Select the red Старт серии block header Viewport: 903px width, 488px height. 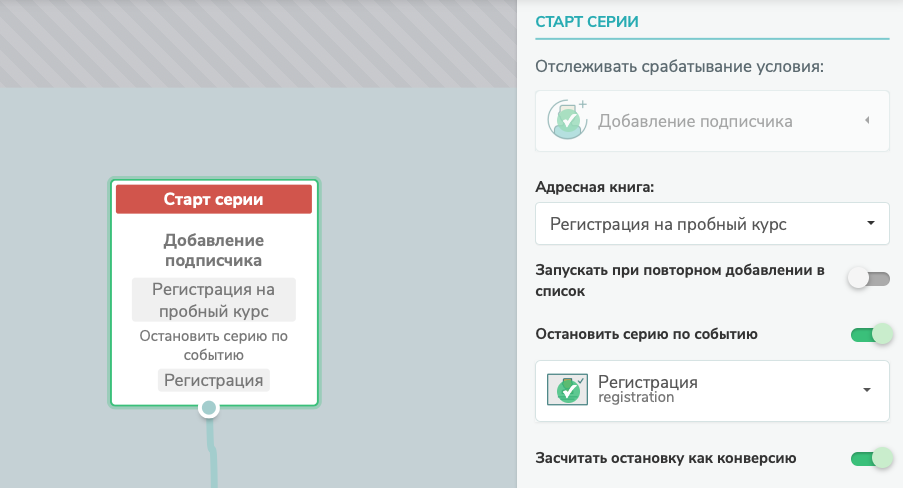pos(214,199)
